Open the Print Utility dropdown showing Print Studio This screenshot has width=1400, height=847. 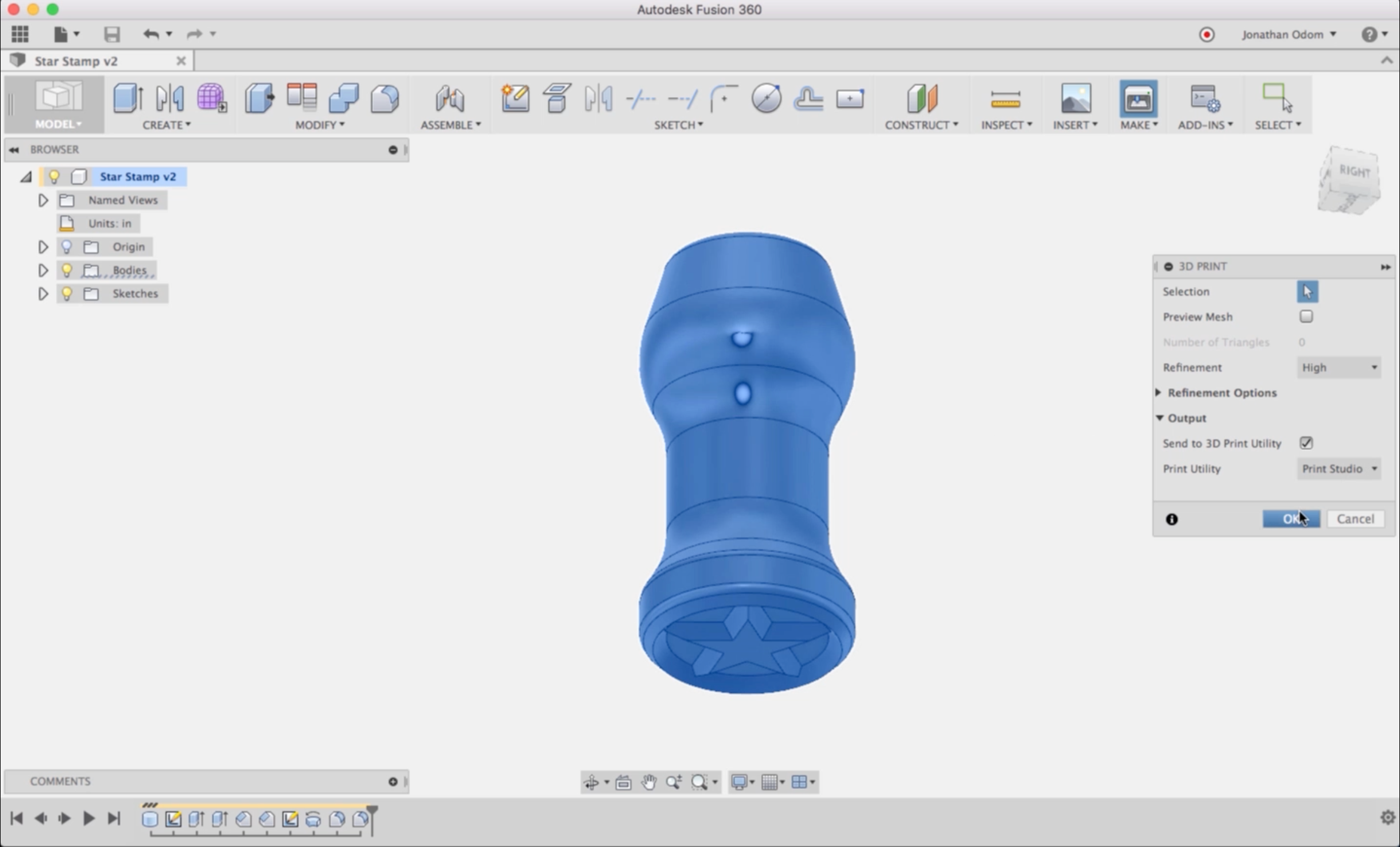click(x=1338, y=469)
